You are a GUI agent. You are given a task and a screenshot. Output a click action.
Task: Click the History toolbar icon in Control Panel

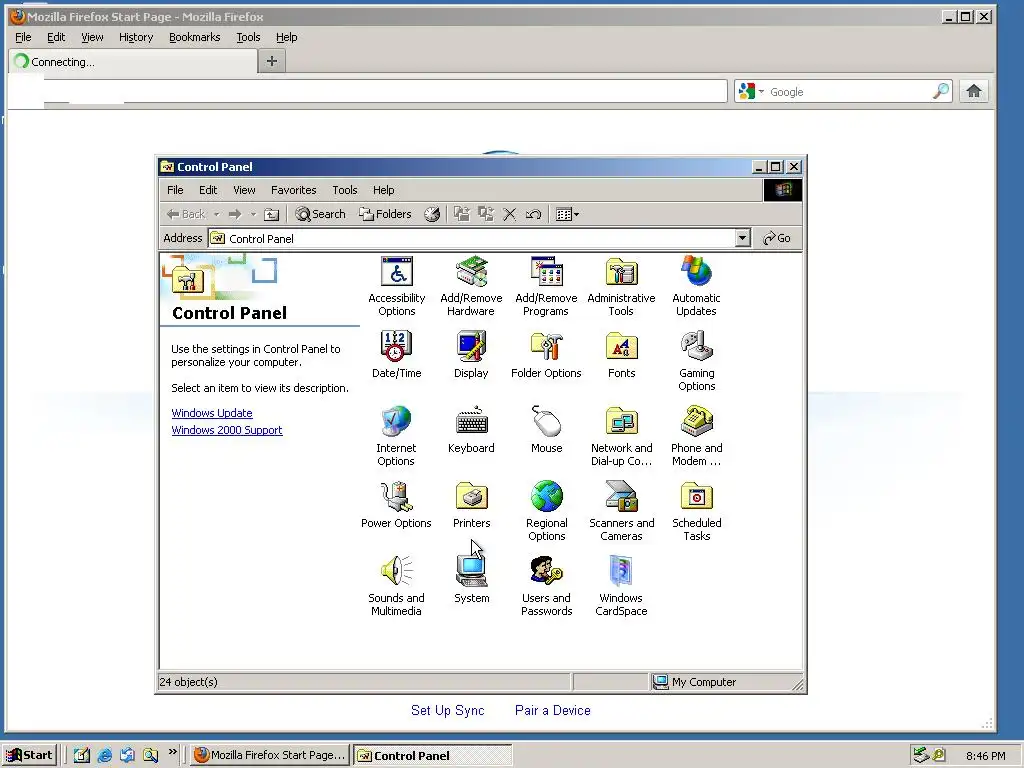(x=432, y=214)
